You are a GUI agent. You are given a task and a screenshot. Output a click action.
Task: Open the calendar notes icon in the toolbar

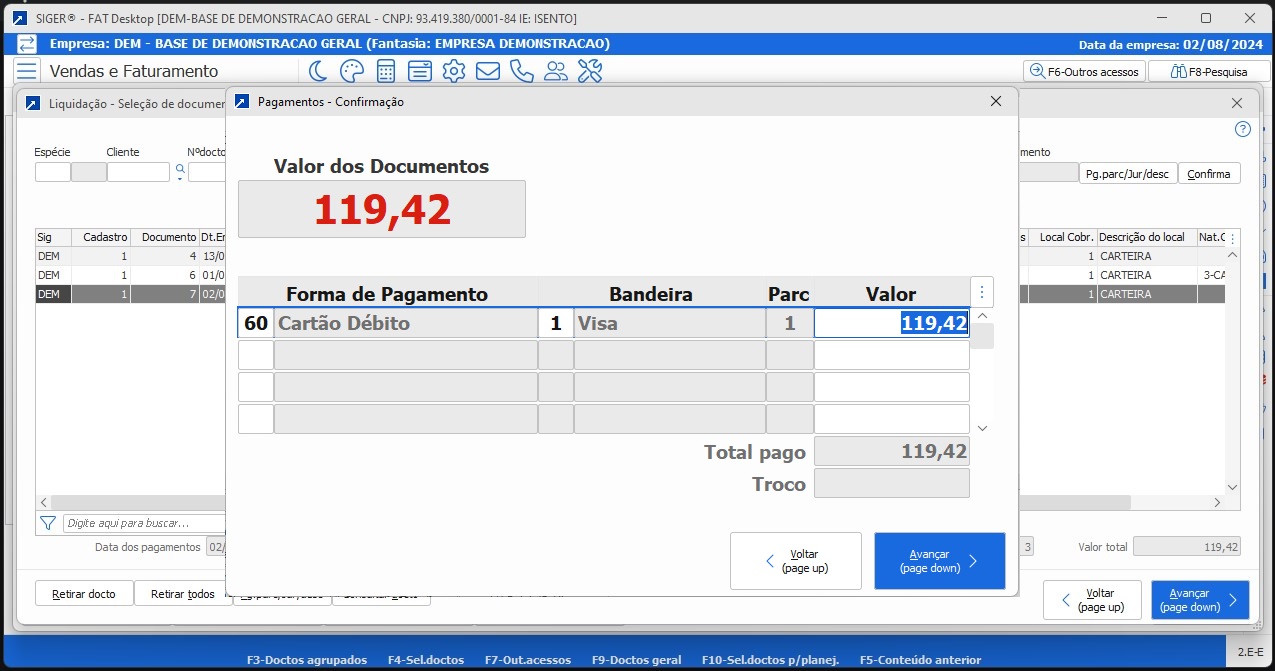pyautogui.click(x=420, y=71)
